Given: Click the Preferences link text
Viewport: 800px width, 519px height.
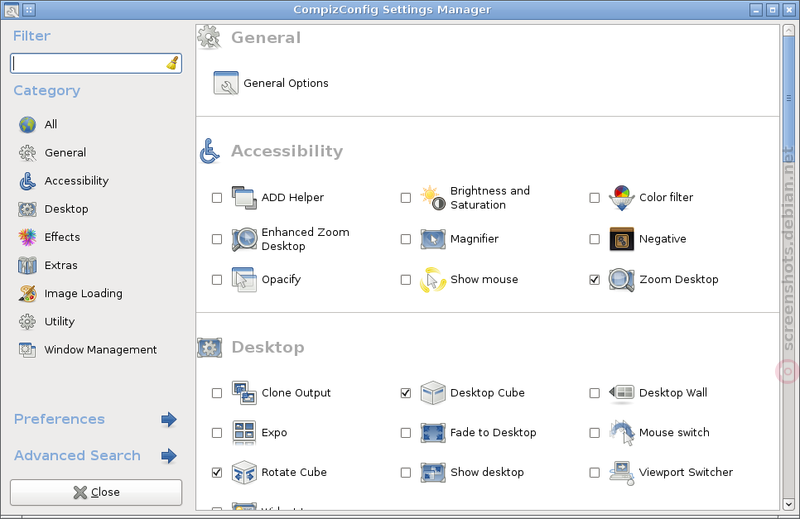Looking at the screenshot, I should tap(59, 419).
